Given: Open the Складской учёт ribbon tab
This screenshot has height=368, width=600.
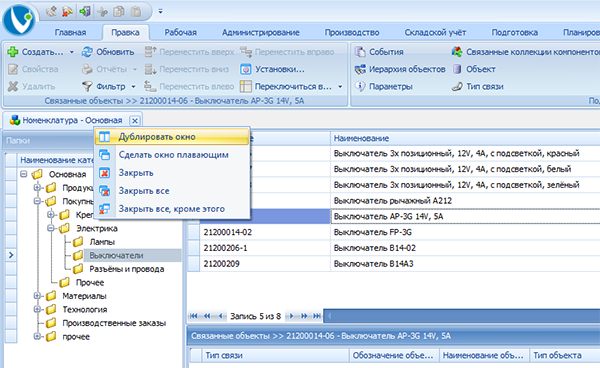Looking at the screenshot, I should pyautogui.click(x=435, y=33).
